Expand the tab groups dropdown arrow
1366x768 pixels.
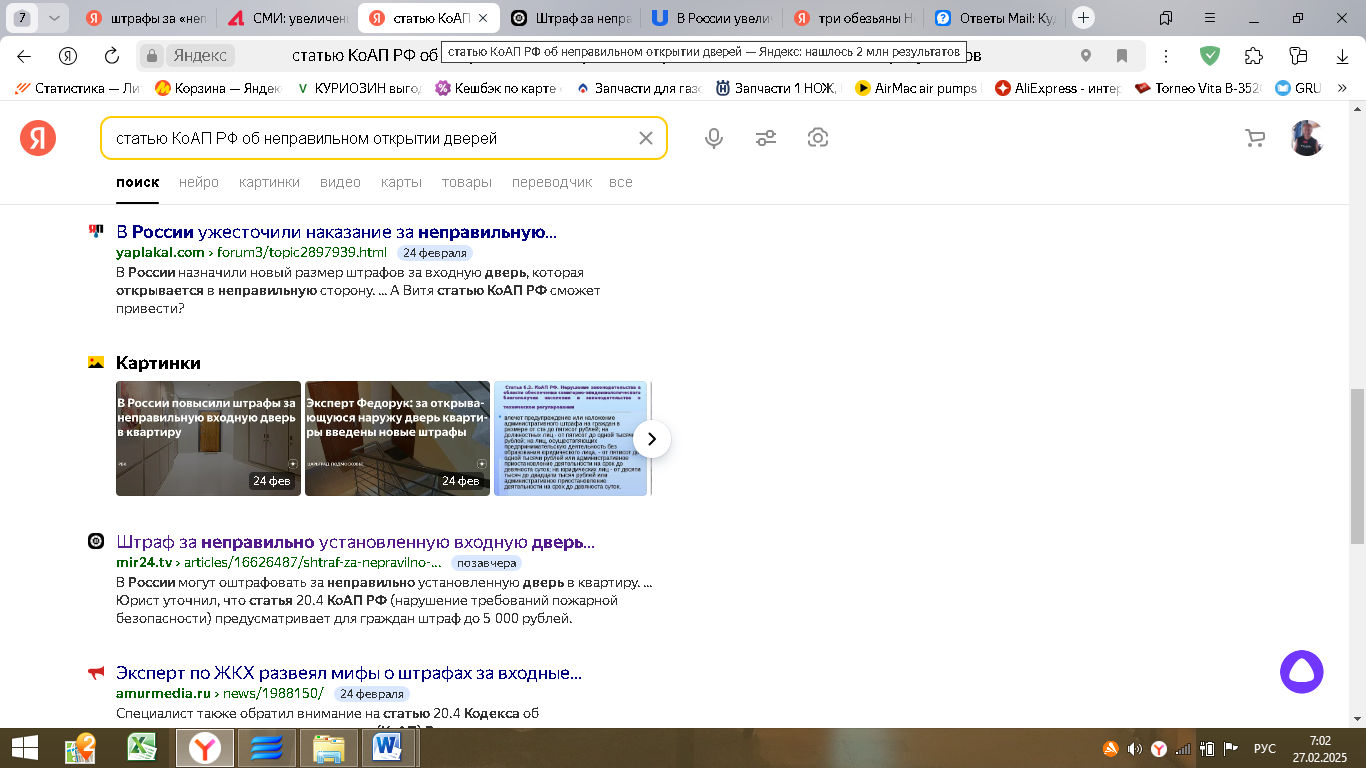click(x=54, y=18)
